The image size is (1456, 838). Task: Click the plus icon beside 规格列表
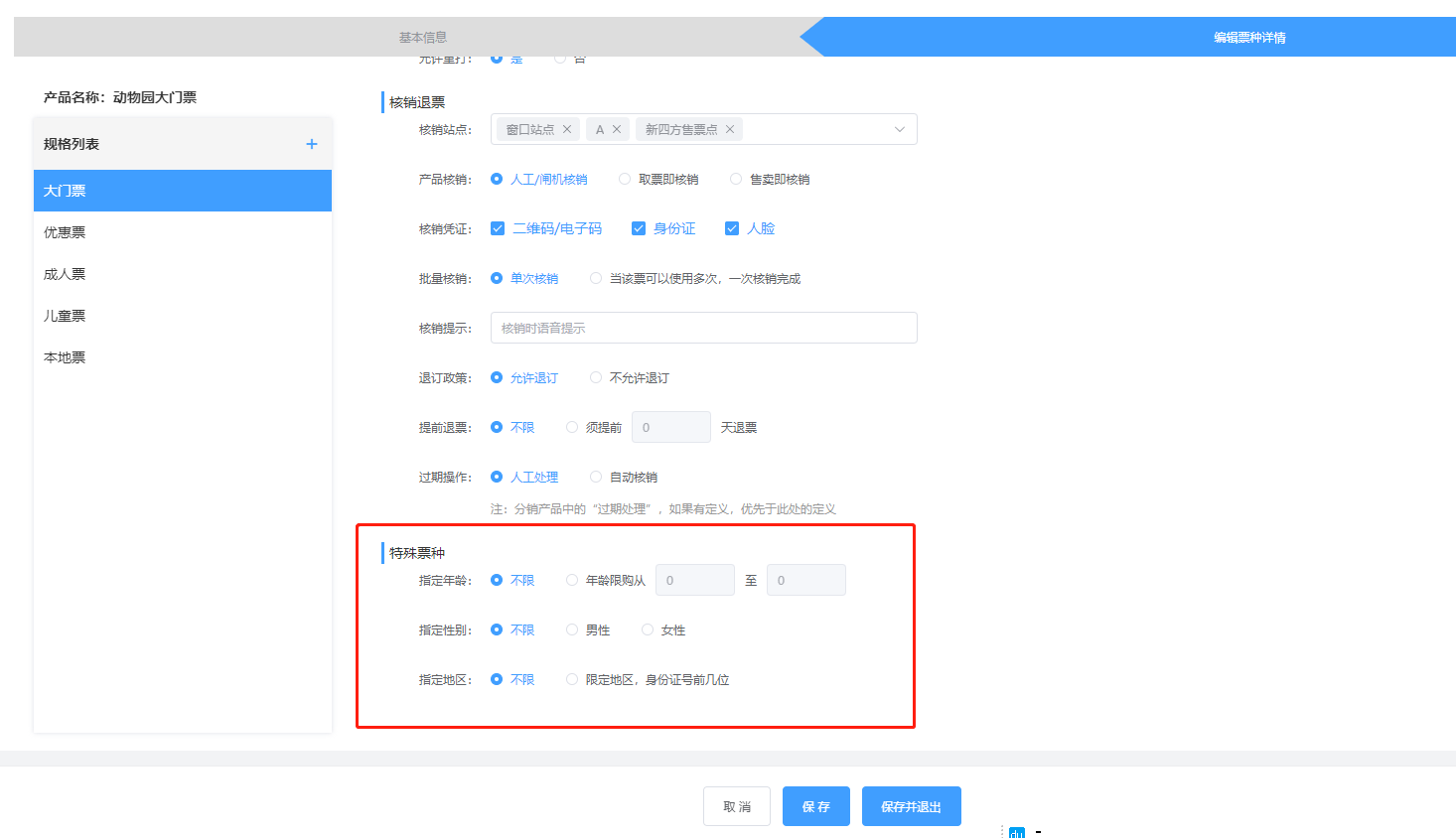[311, 144]
